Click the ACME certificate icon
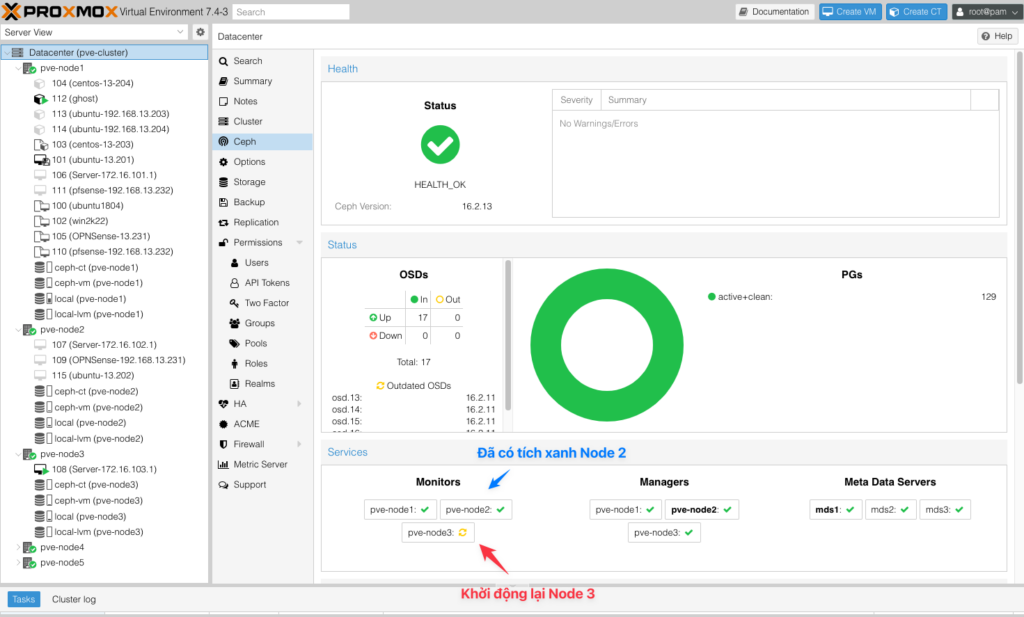The image size is (1024, 617). (223, 424)
